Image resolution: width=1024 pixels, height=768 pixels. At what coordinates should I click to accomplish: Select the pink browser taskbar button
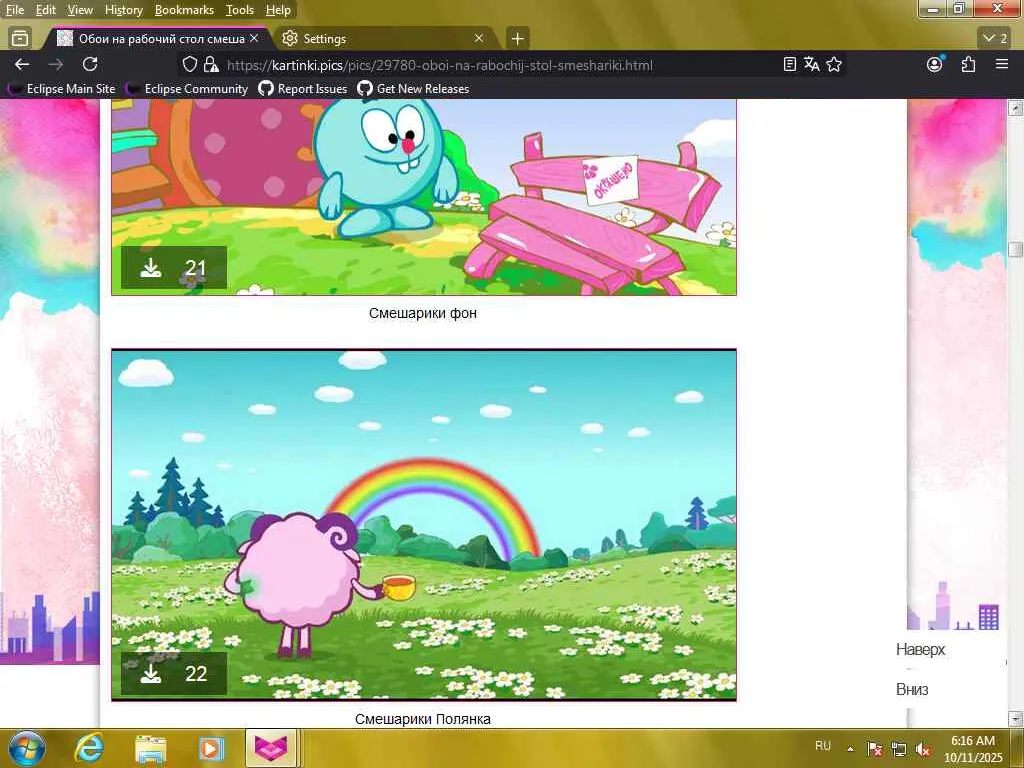point(272,748)
